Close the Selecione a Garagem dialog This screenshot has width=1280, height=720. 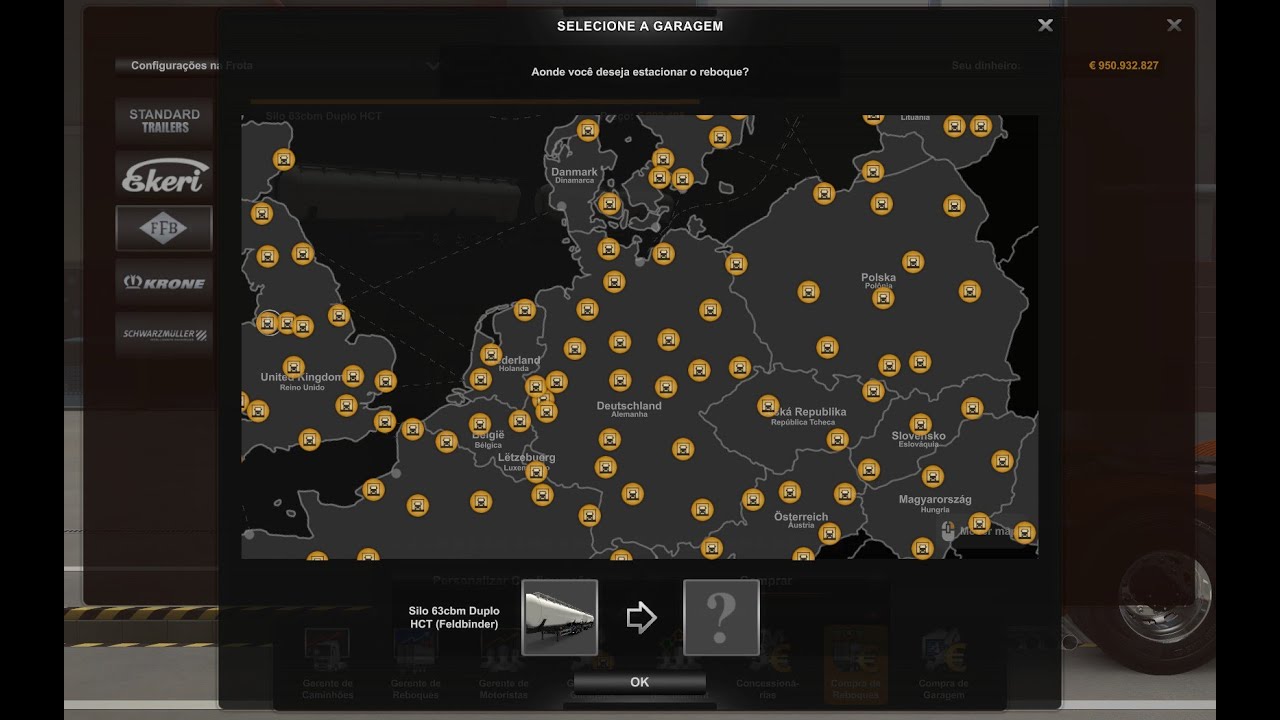click(1045, 25)
